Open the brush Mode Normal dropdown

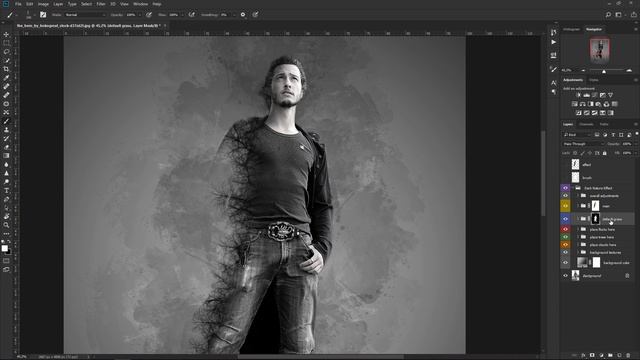click(x=85, y=15)
